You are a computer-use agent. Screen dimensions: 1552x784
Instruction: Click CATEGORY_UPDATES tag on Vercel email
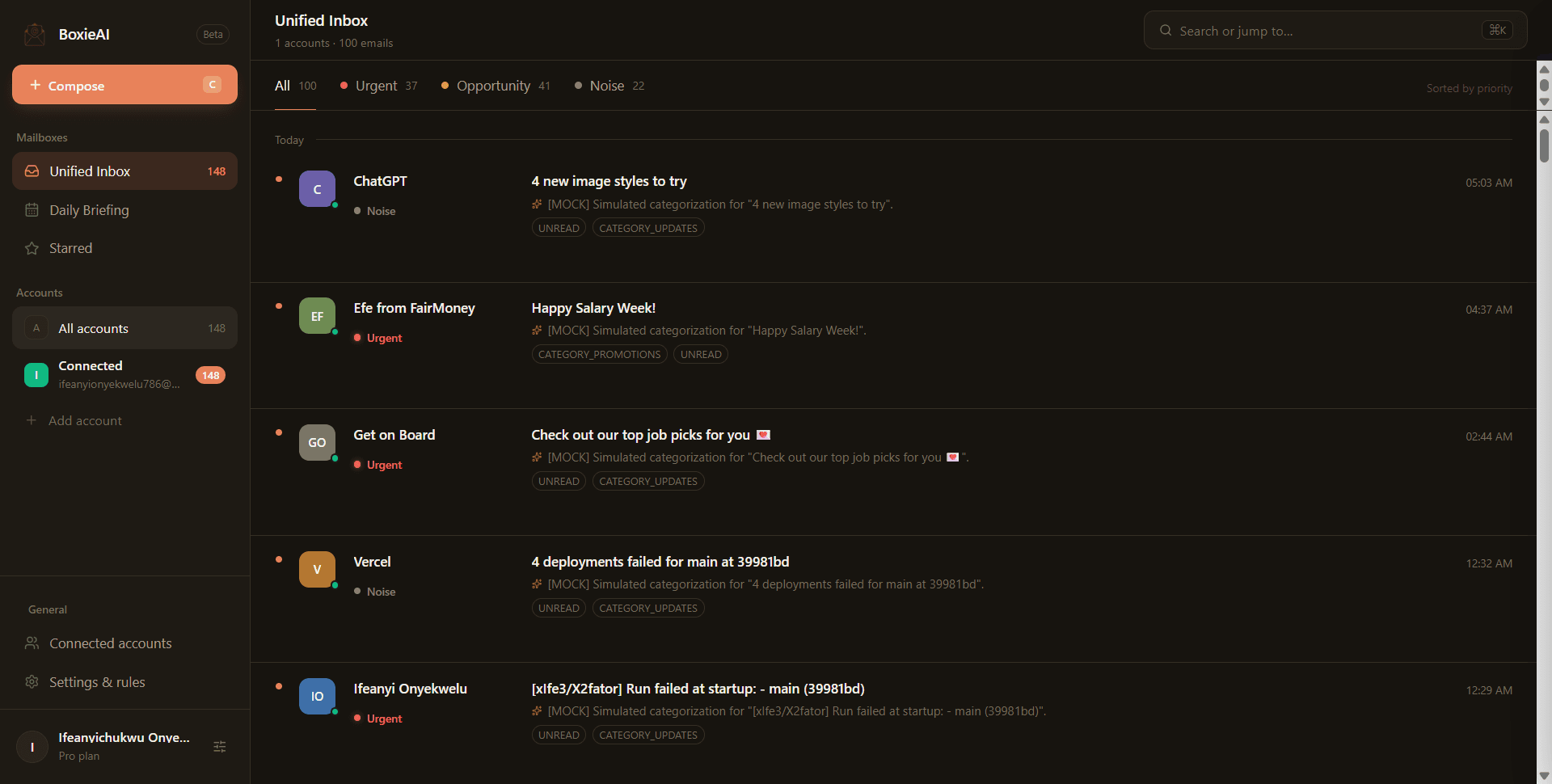[648, 608]
